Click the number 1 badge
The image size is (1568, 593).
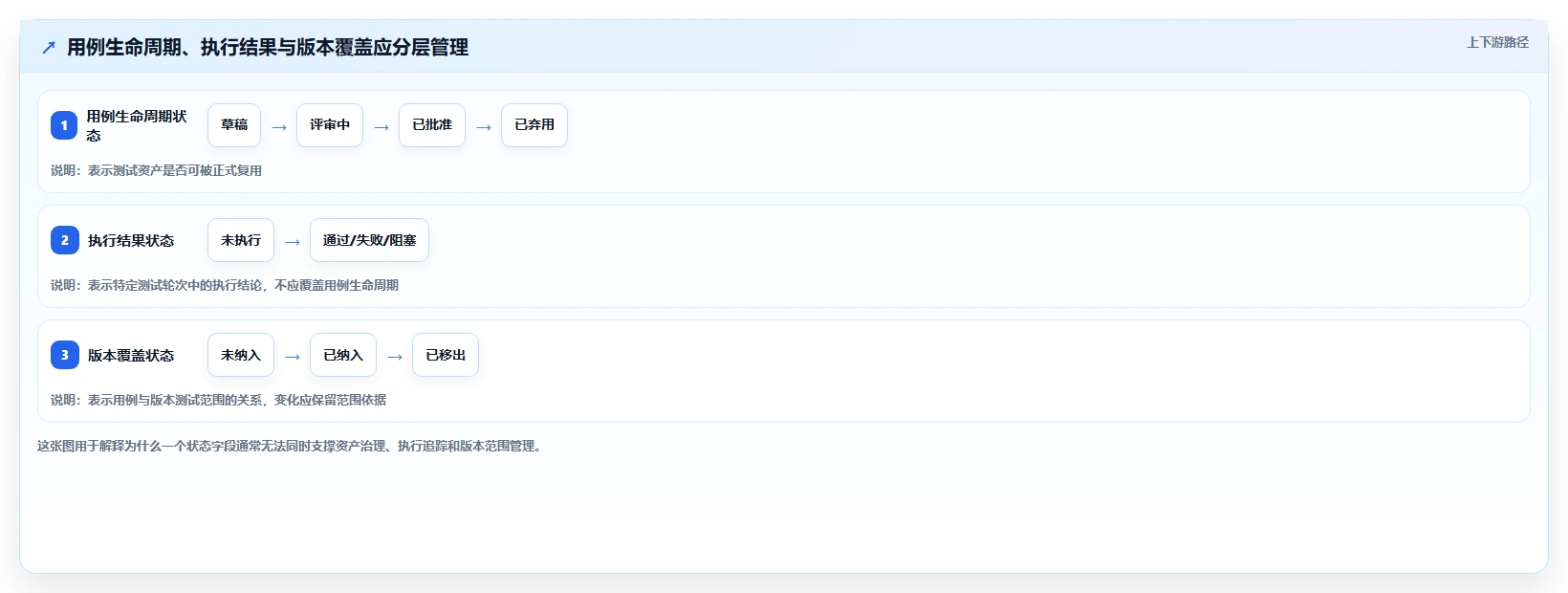tap(64, 125)
